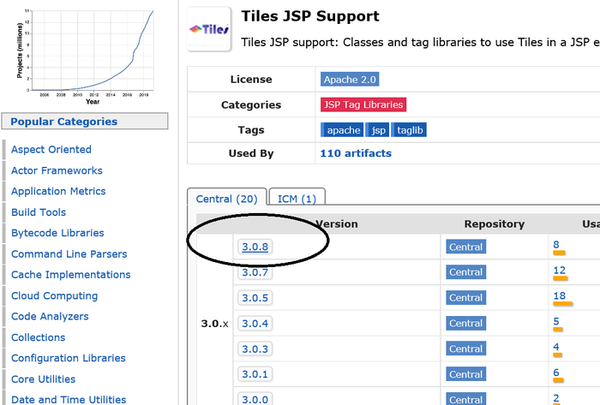Open the Cloud Computing category

click(54, 296)
